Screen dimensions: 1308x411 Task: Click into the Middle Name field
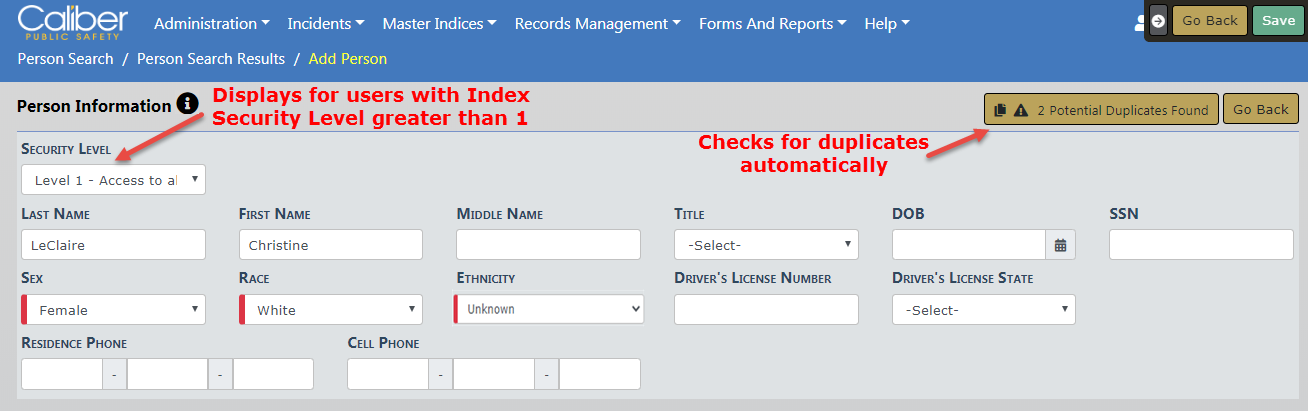[548, 245]
